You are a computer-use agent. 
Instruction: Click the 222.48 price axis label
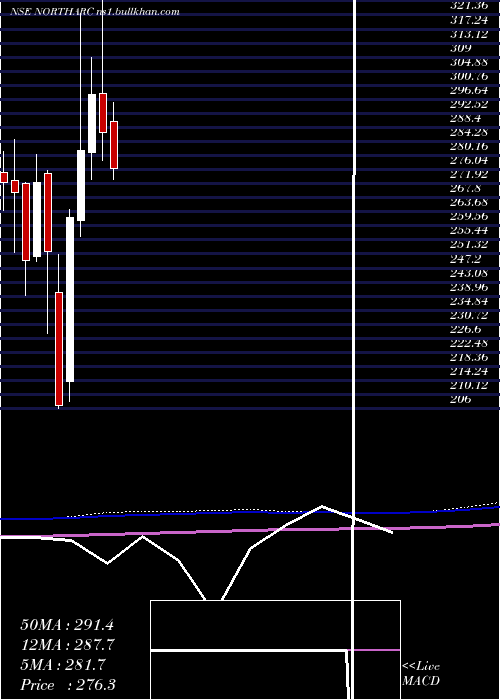(469, 343)
